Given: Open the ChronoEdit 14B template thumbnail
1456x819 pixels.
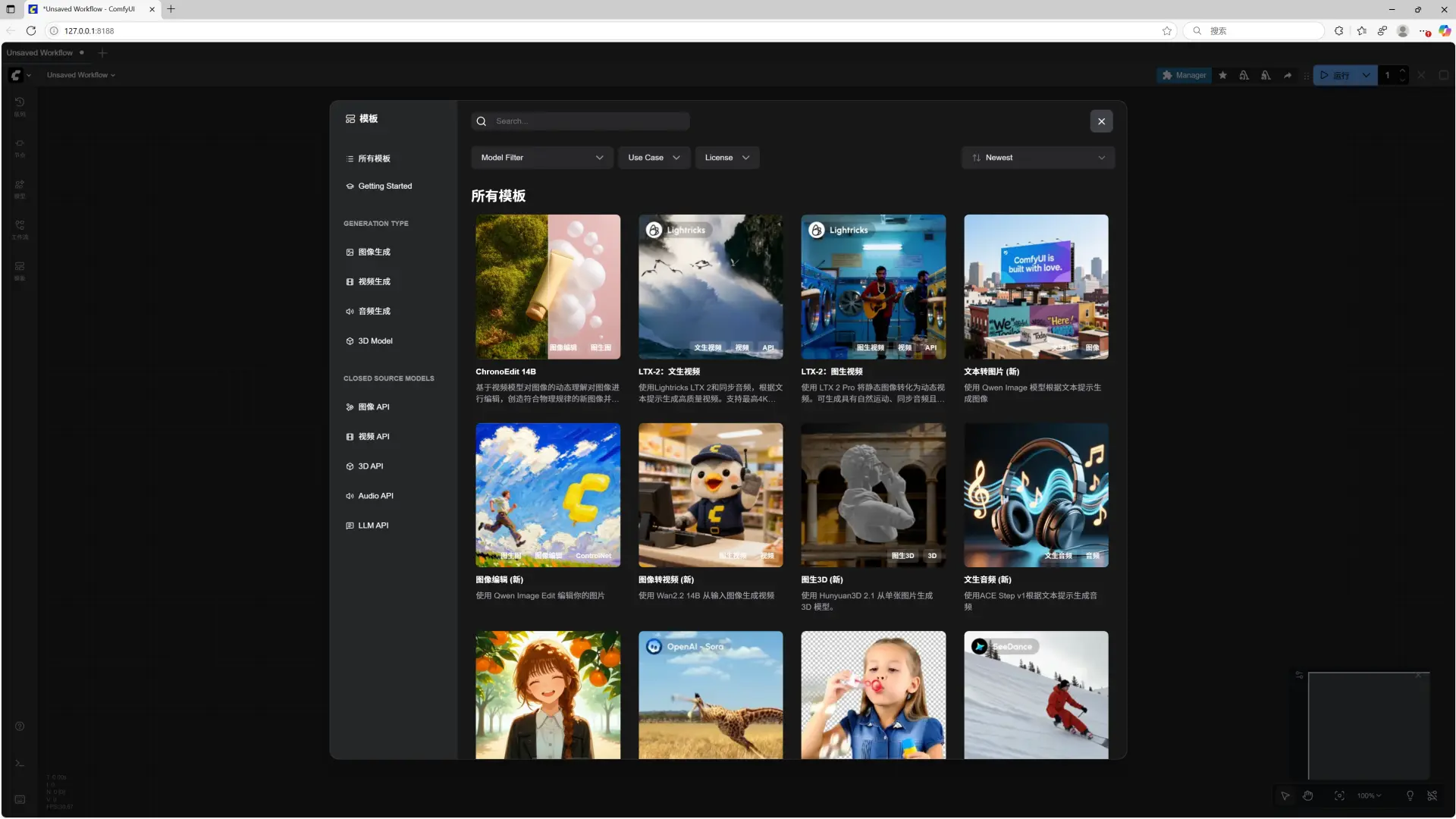Looking at the screenshot, I should pyautogui.click(x=548, y=287).
